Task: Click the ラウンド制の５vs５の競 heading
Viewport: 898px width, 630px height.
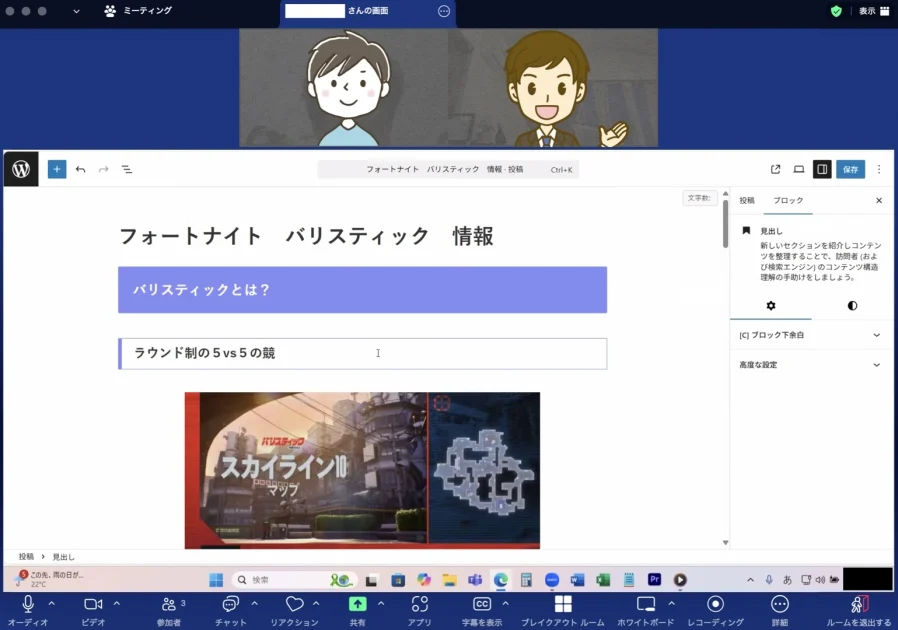Action: pyautogui.click(x=363, y=353)
